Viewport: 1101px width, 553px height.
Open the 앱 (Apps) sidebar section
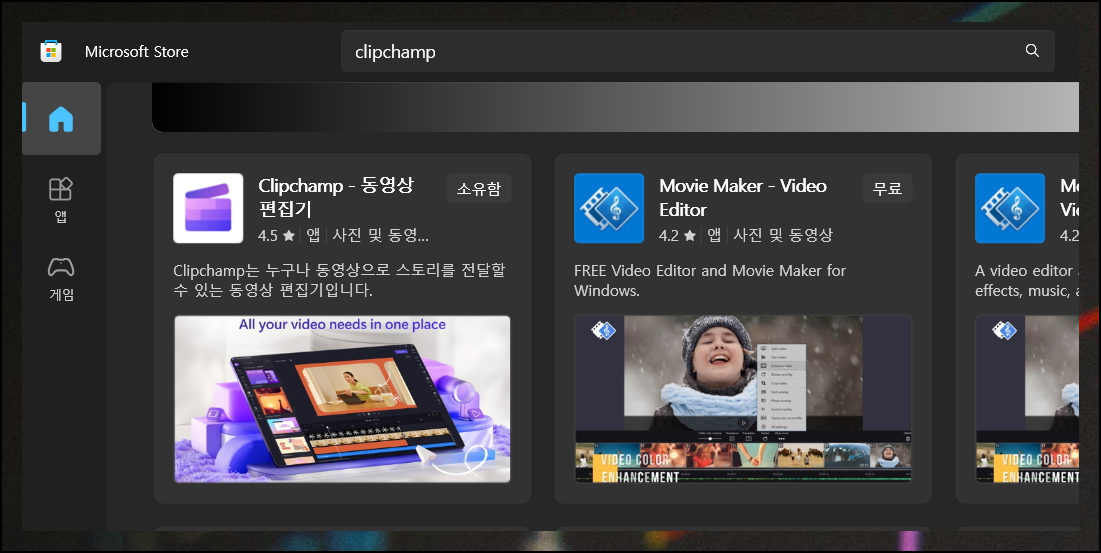pos(61,200)
